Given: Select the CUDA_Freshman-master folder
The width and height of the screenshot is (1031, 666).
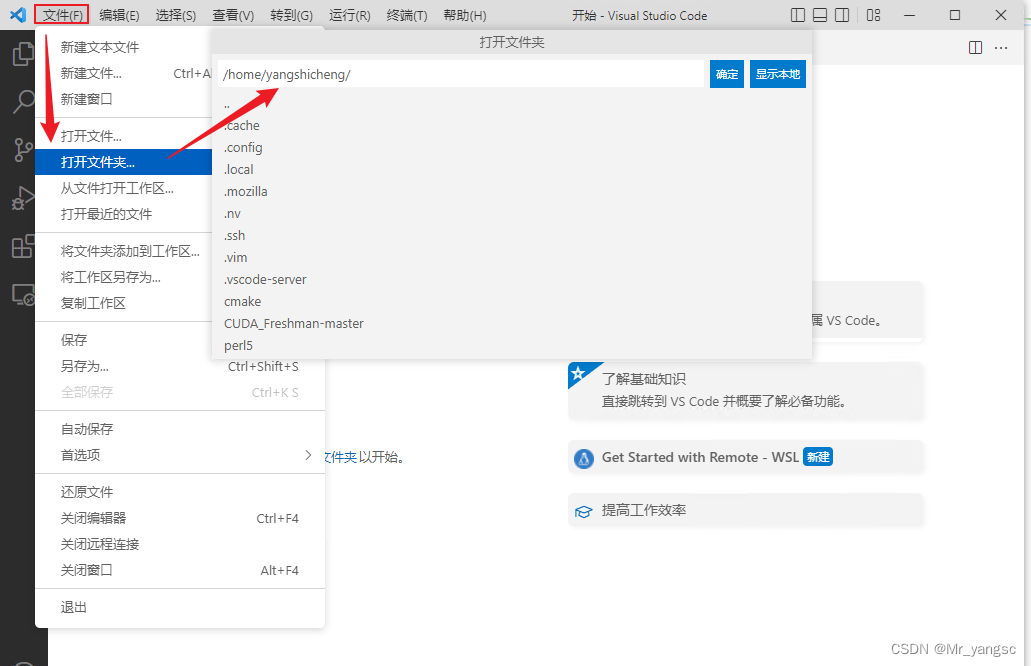Looking at the screenshot, I should point(512,323).
